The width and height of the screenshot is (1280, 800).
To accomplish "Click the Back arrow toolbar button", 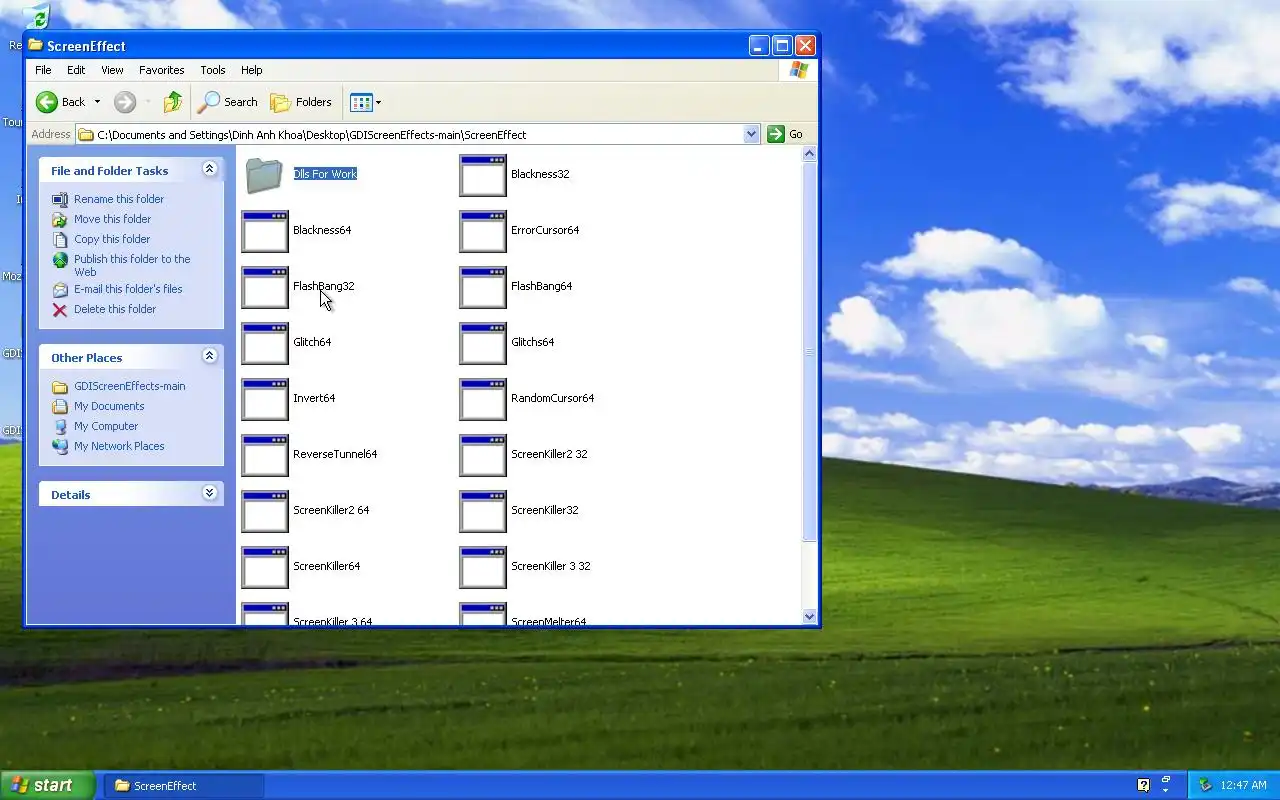I will pyautogui.click(x=60, y=102).
